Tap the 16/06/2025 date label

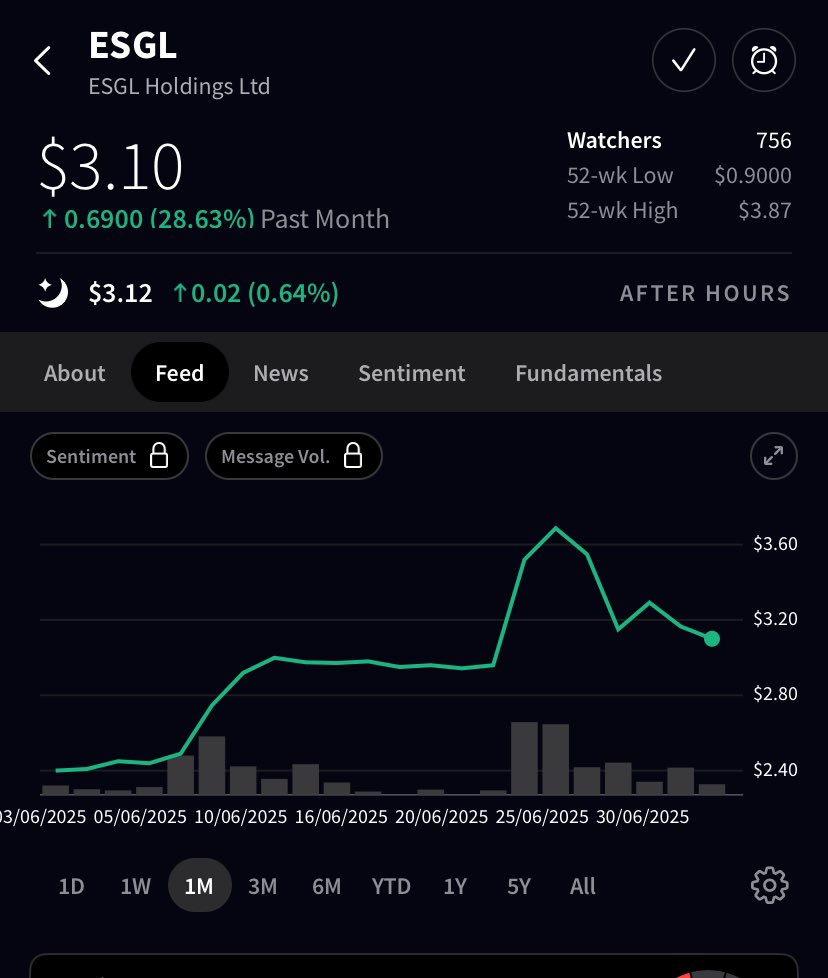[341, 816]
